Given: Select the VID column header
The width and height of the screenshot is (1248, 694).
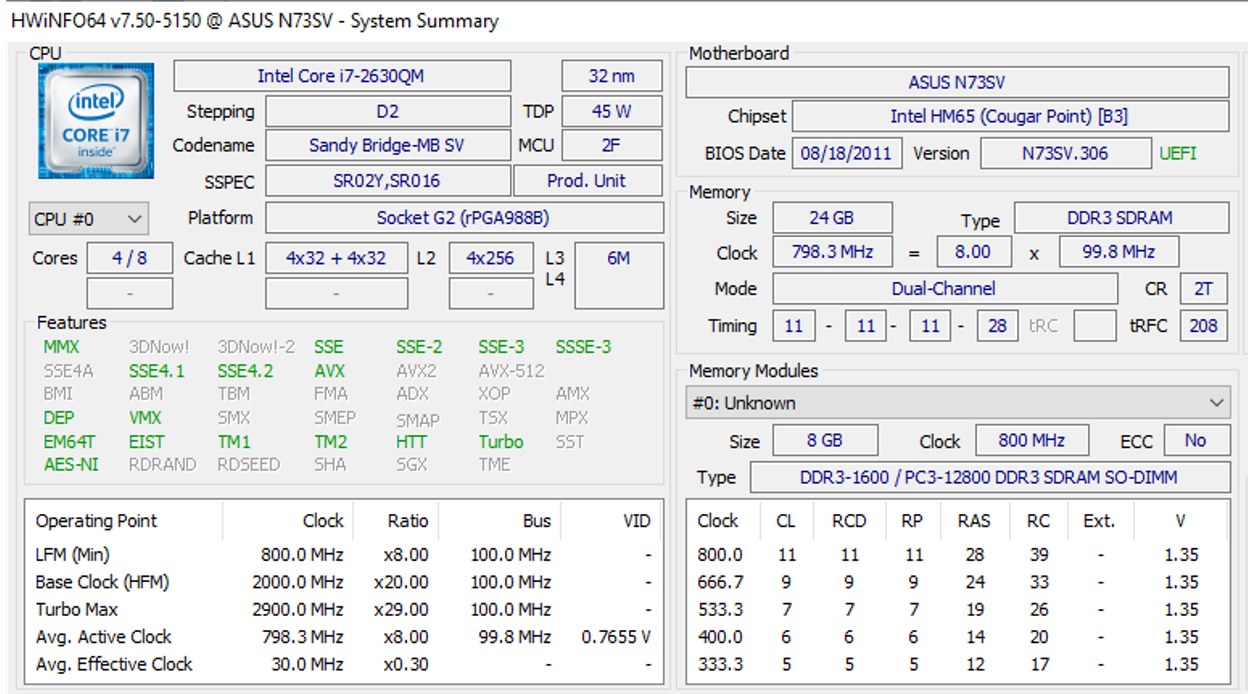Looking at the screenshot, I should coord(636,521).
